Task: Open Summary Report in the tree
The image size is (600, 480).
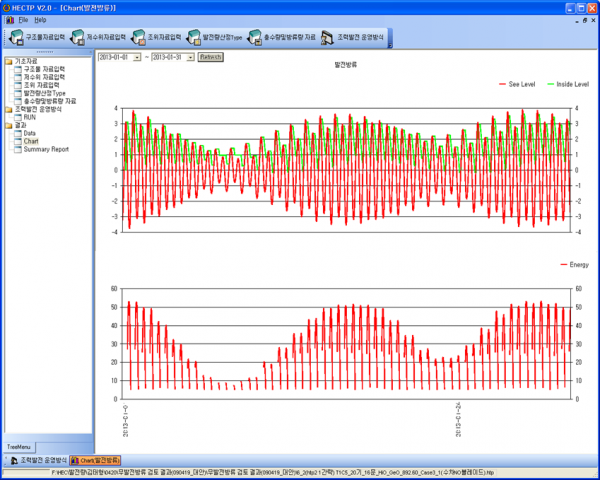Action: tap(46, 149)
